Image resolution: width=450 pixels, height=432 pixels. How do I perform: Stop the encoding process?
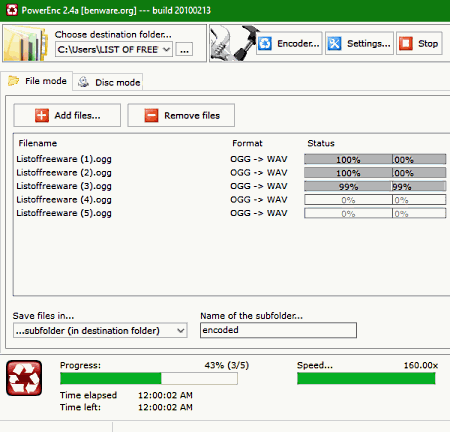click(419, 43)
